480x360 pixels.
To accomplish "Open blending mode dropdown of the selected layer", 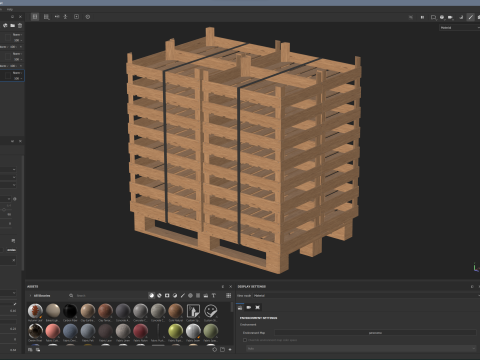I will tap(17, 73).
